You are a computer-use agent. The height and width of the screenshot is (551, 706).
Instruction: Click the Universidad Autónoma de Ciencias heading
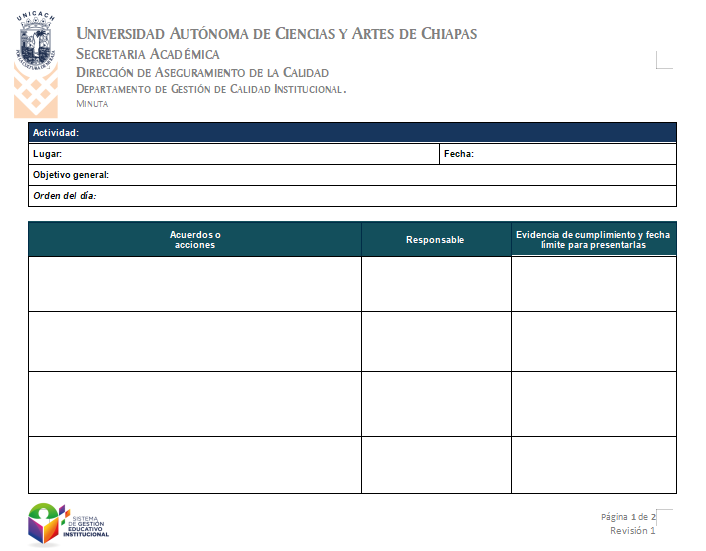coord(277,34)
